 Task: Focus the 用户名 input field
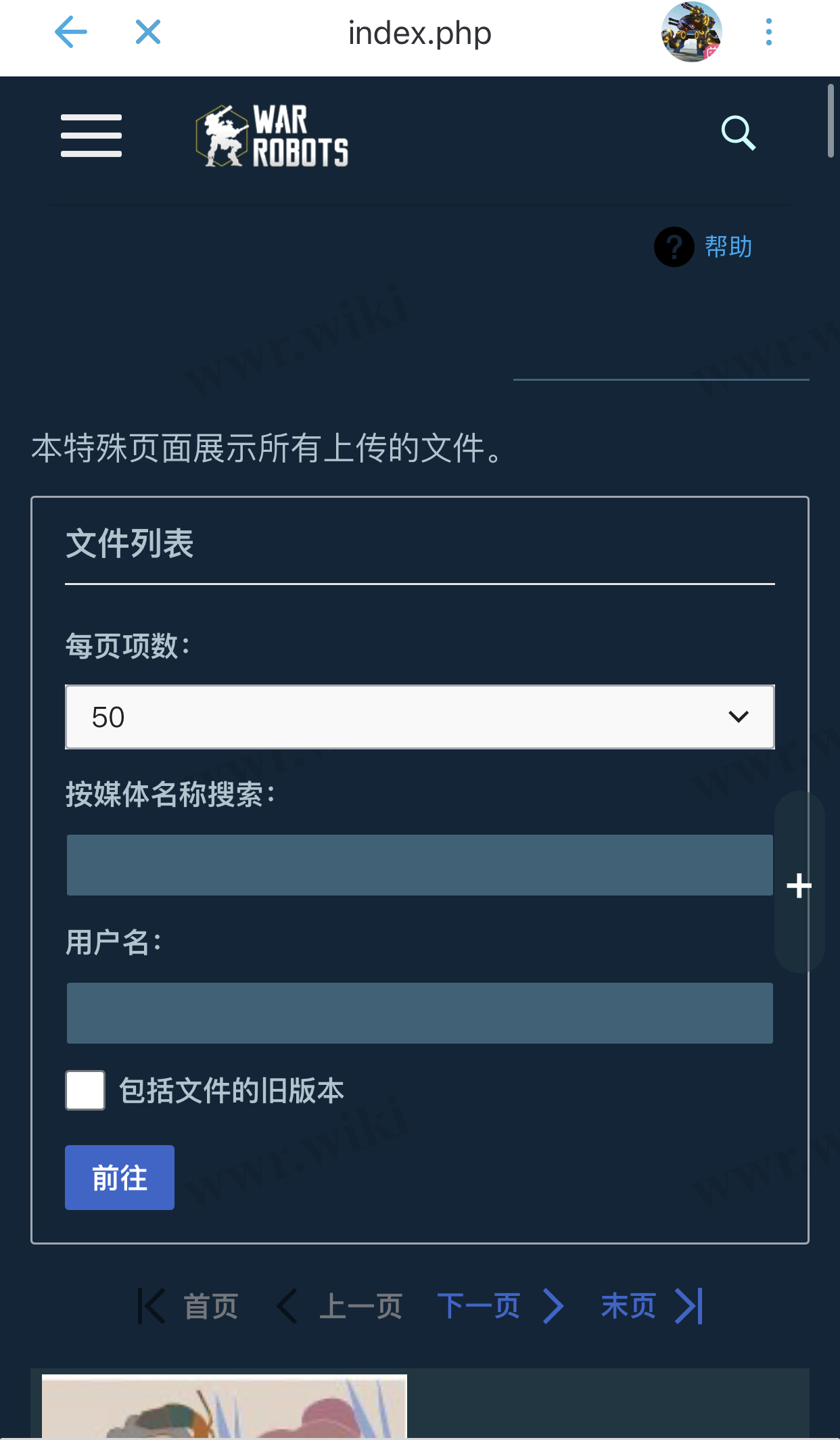point(419,1013)
